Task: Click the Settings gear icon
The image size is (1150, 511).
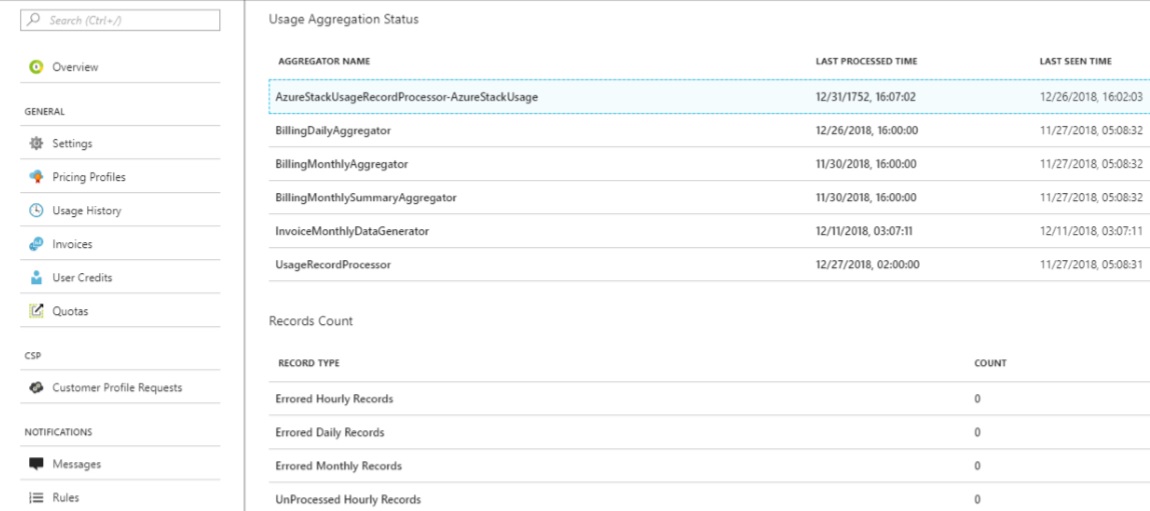Action: pos(35,144)
